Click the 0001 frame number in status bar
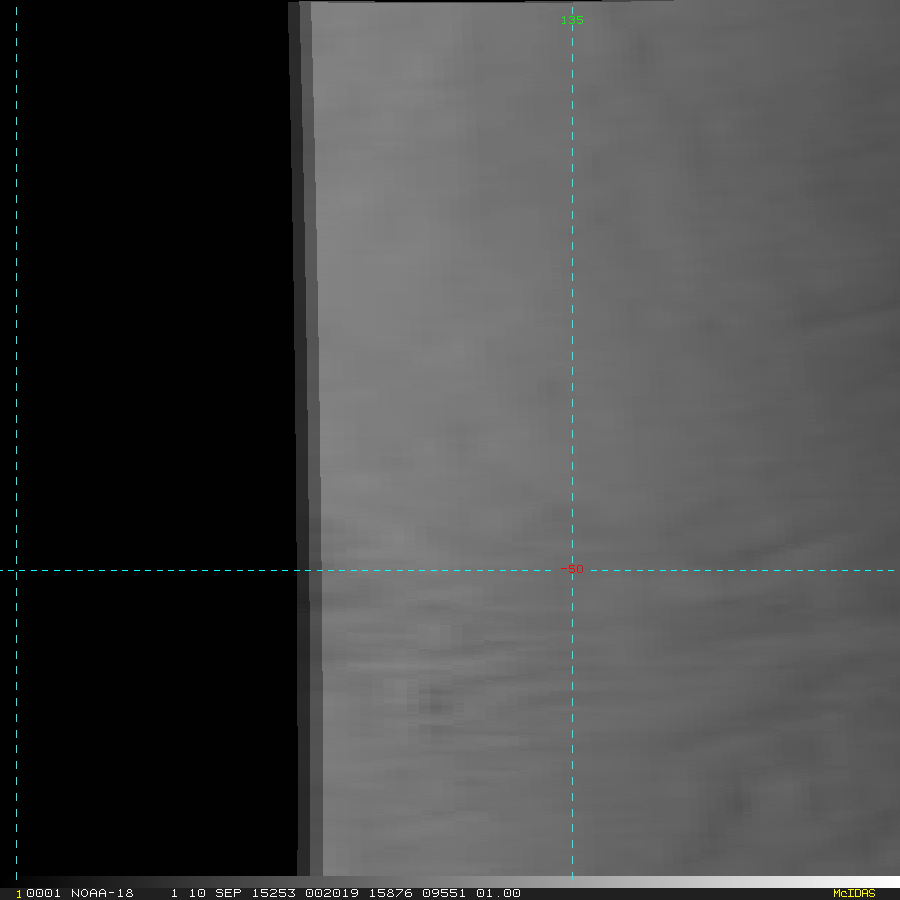The width and height of the screenshot is (900, 900). click(x=43, y=893)
